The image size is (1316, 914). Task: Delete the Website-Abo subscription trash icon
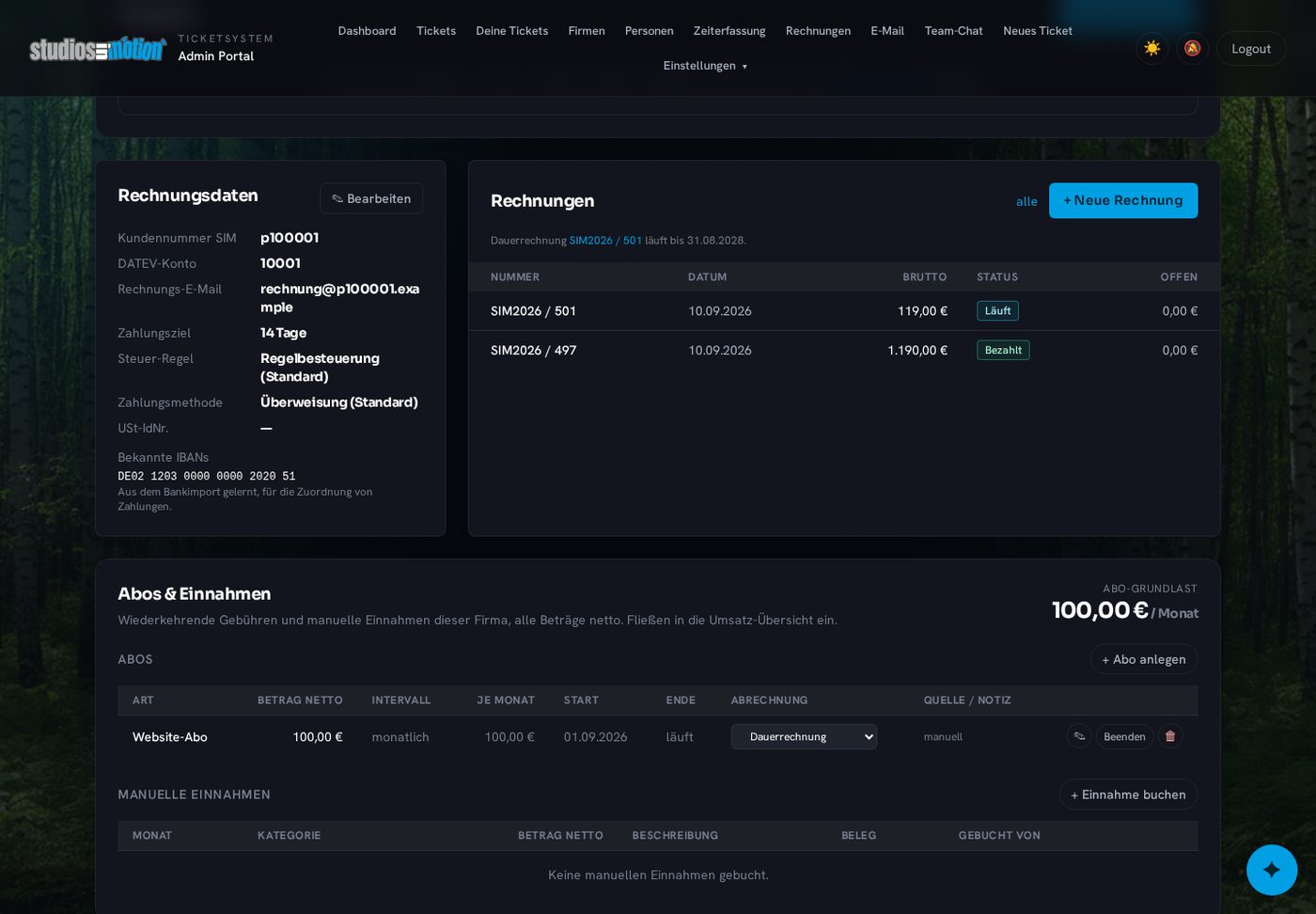click(1170, 736)
